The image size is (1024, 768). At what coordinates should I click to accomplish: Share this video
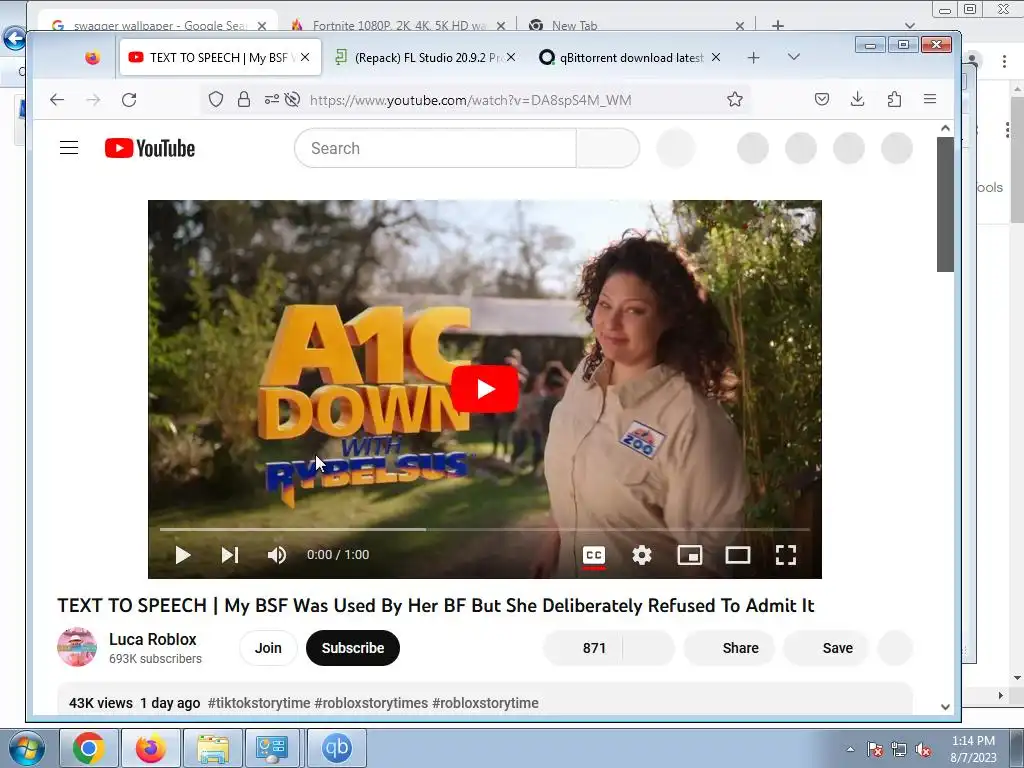[729, 648]
